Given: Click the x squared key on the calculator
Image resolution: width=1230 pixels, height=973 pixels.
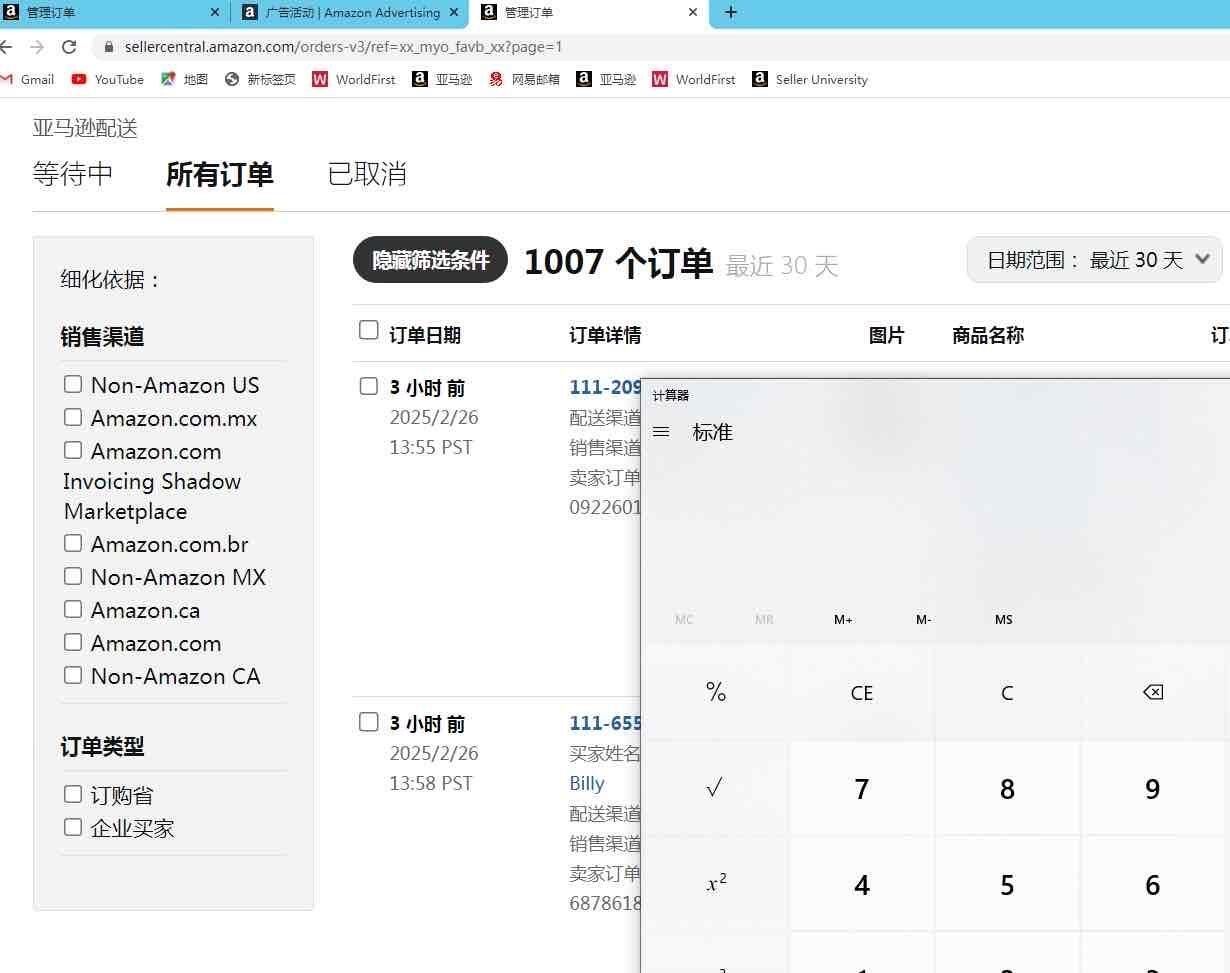Looking at the screenshot, I should 716,885.
